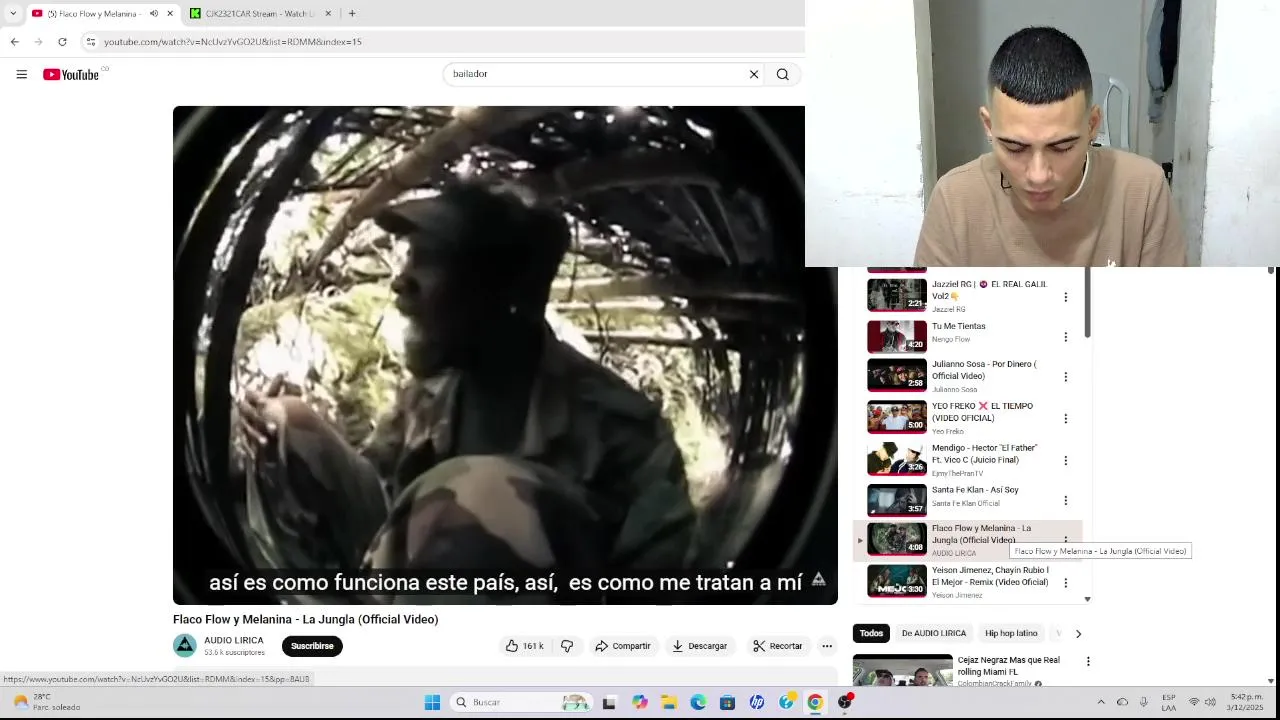Play Jazziel RG EL REAL GALIL thumbnail
This screenshot has height=720, width=1280.
tap(897, 295)
